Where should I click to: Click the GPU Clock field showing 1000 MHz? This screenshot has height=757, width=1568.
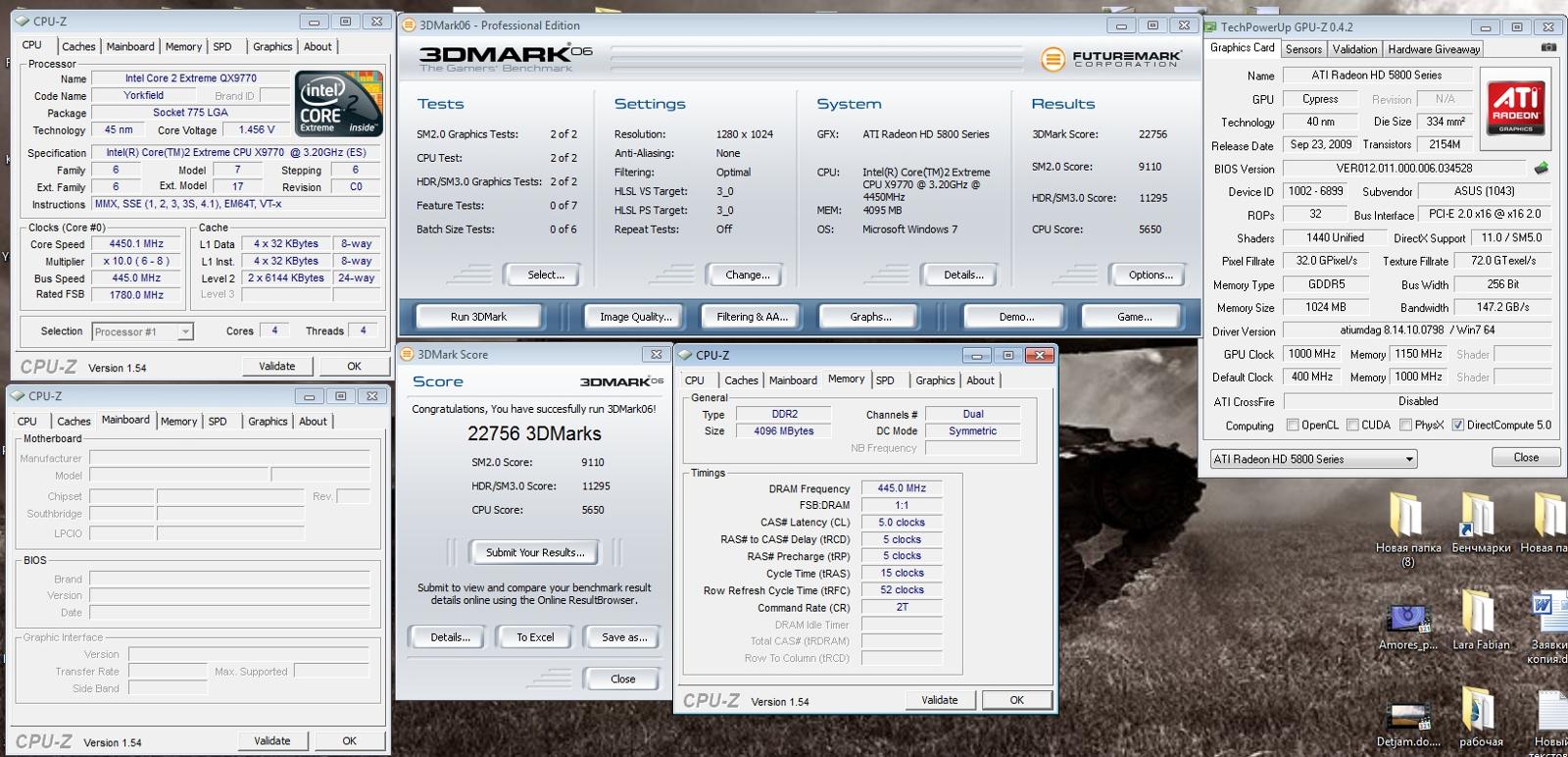1311,354
